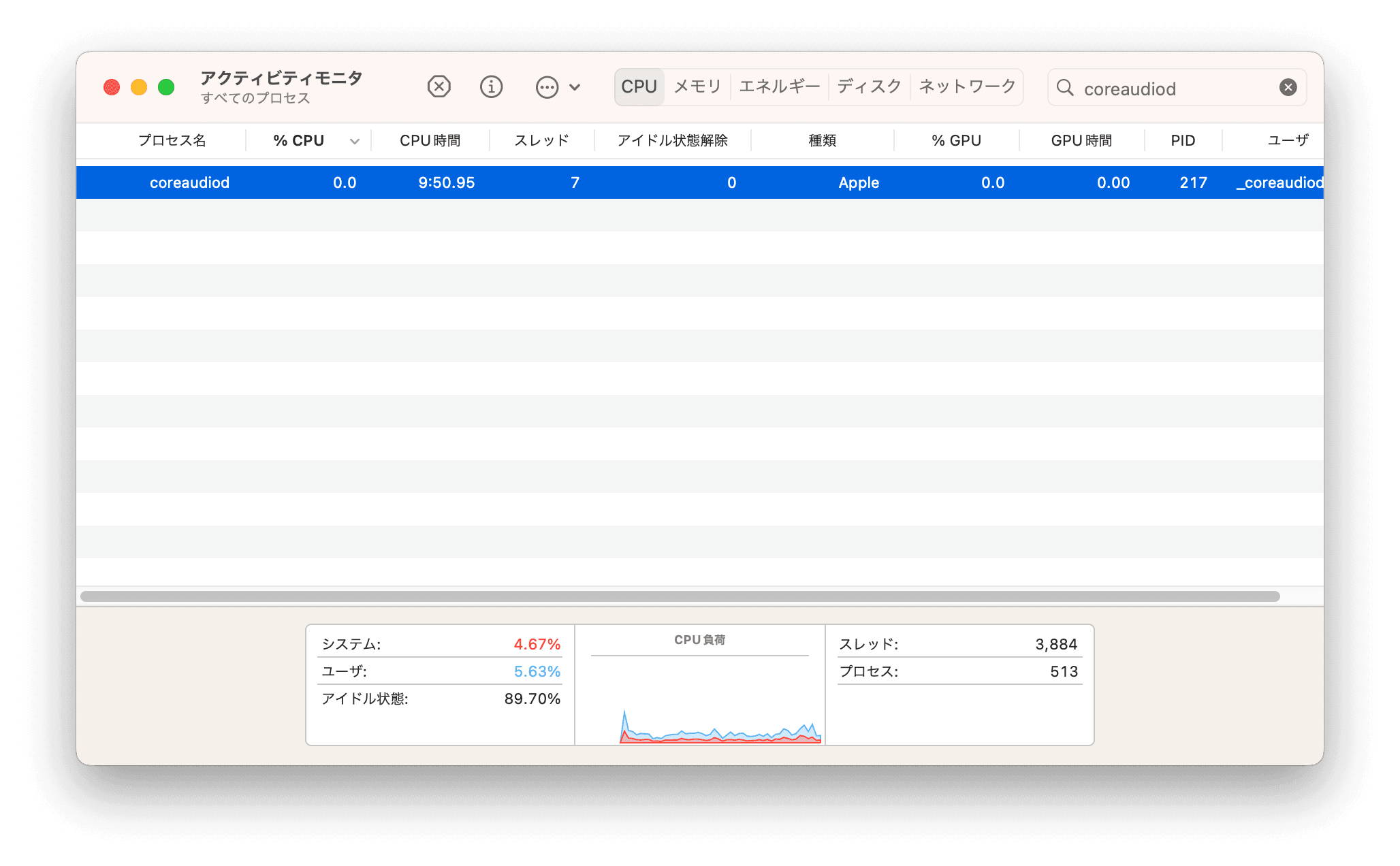
Task: Click the red close traffic light
Action: [112, 87]
